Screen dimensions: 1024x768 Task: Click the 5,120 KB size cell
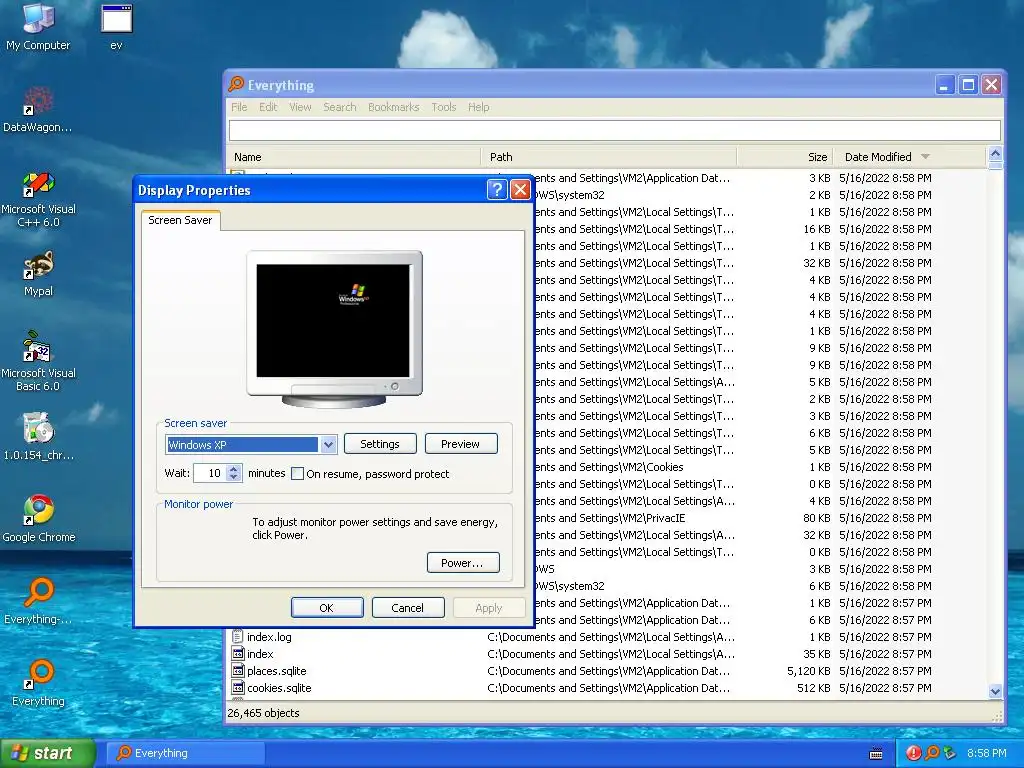pyautogui.click(x=808, y=671)
